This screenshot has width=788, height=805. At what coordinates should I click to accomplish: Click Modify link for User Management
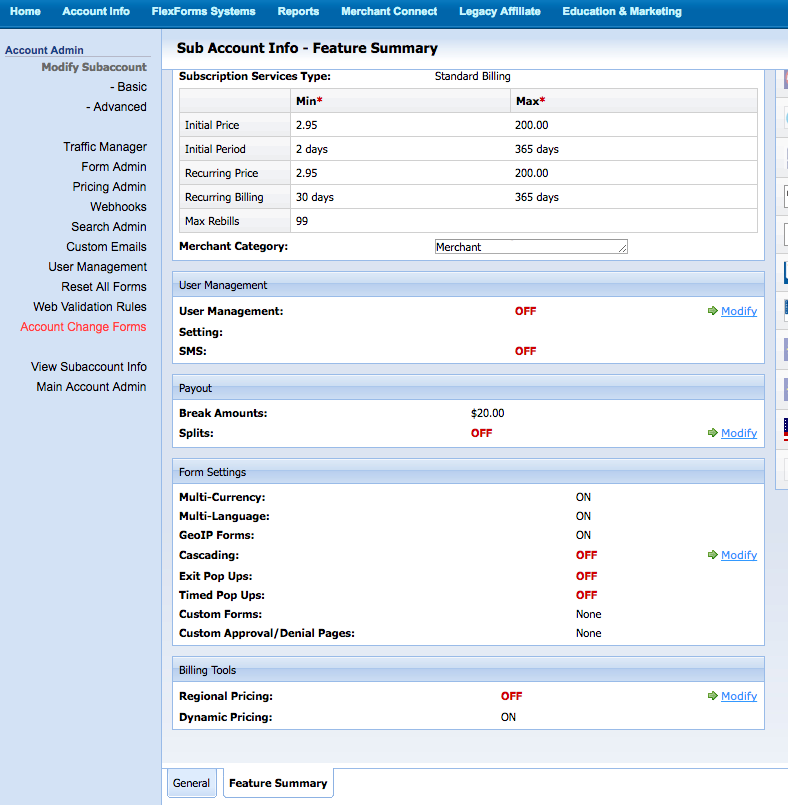tap(739, 311)
